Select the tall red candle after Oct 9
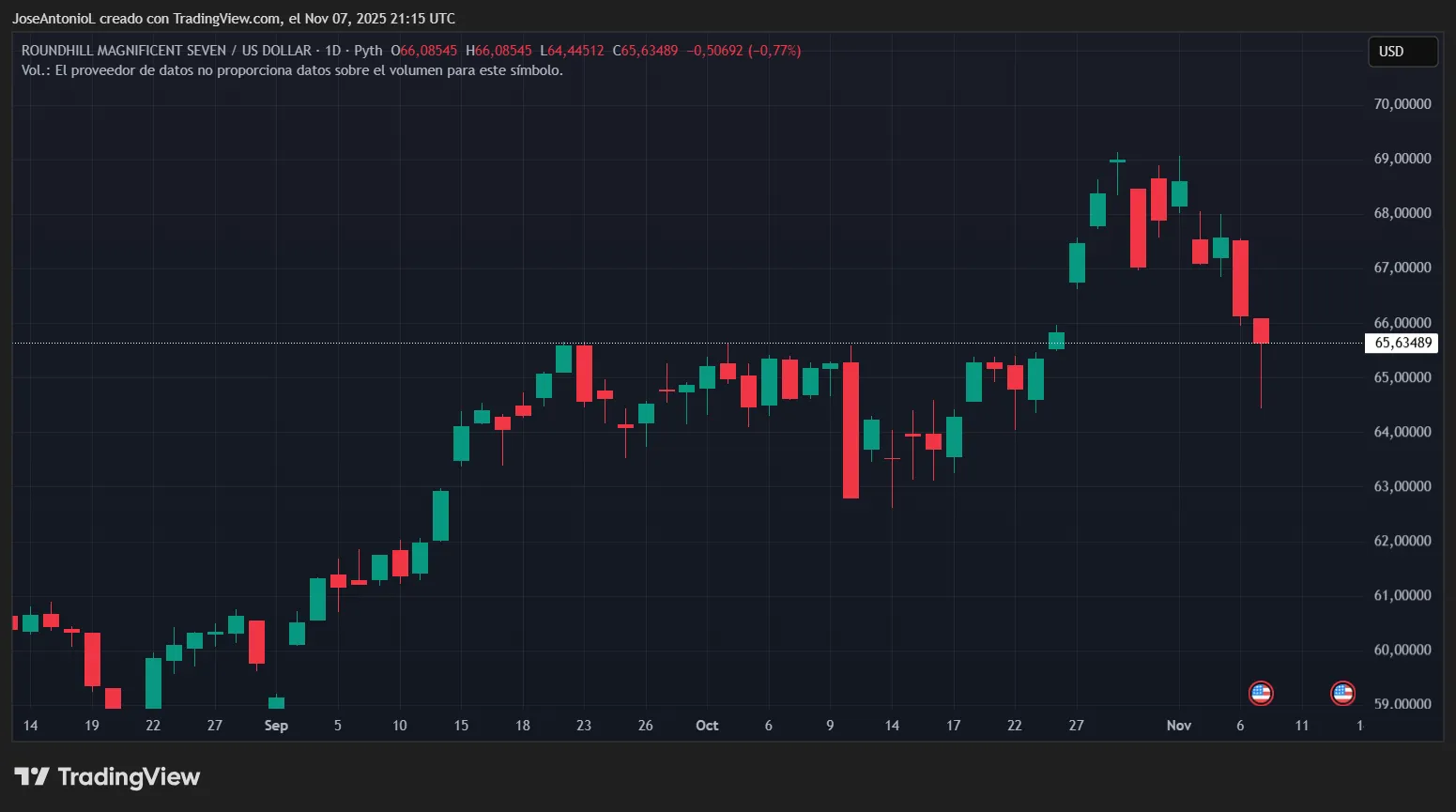 coord(851,430)
